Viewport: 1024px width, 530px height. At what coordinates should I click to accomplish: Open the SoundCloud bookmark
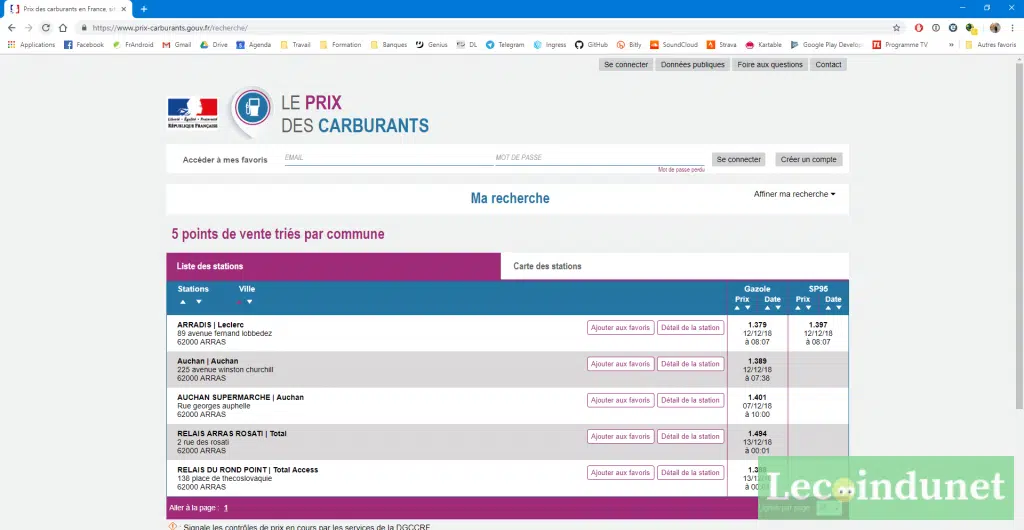point(674,45)
